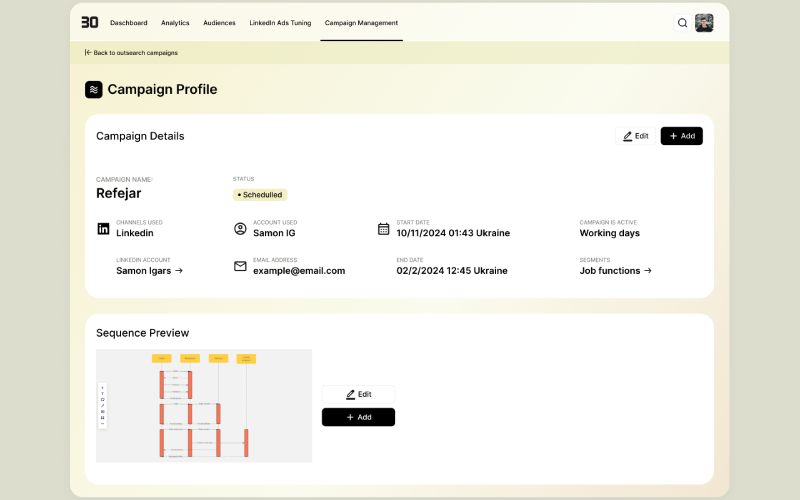Click Add beside Sequence Preview
Image resolution: width=800 pixels, height=500 pixels.
(x=358, y=417)
